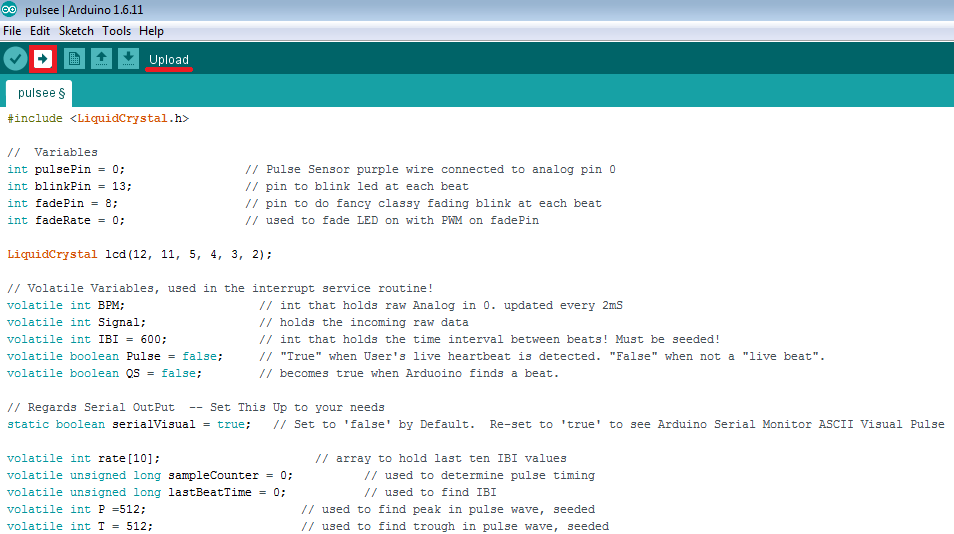Click the 'volatile int IBI = 600;' line
The image size is (954, 534).
click(87, 339)
